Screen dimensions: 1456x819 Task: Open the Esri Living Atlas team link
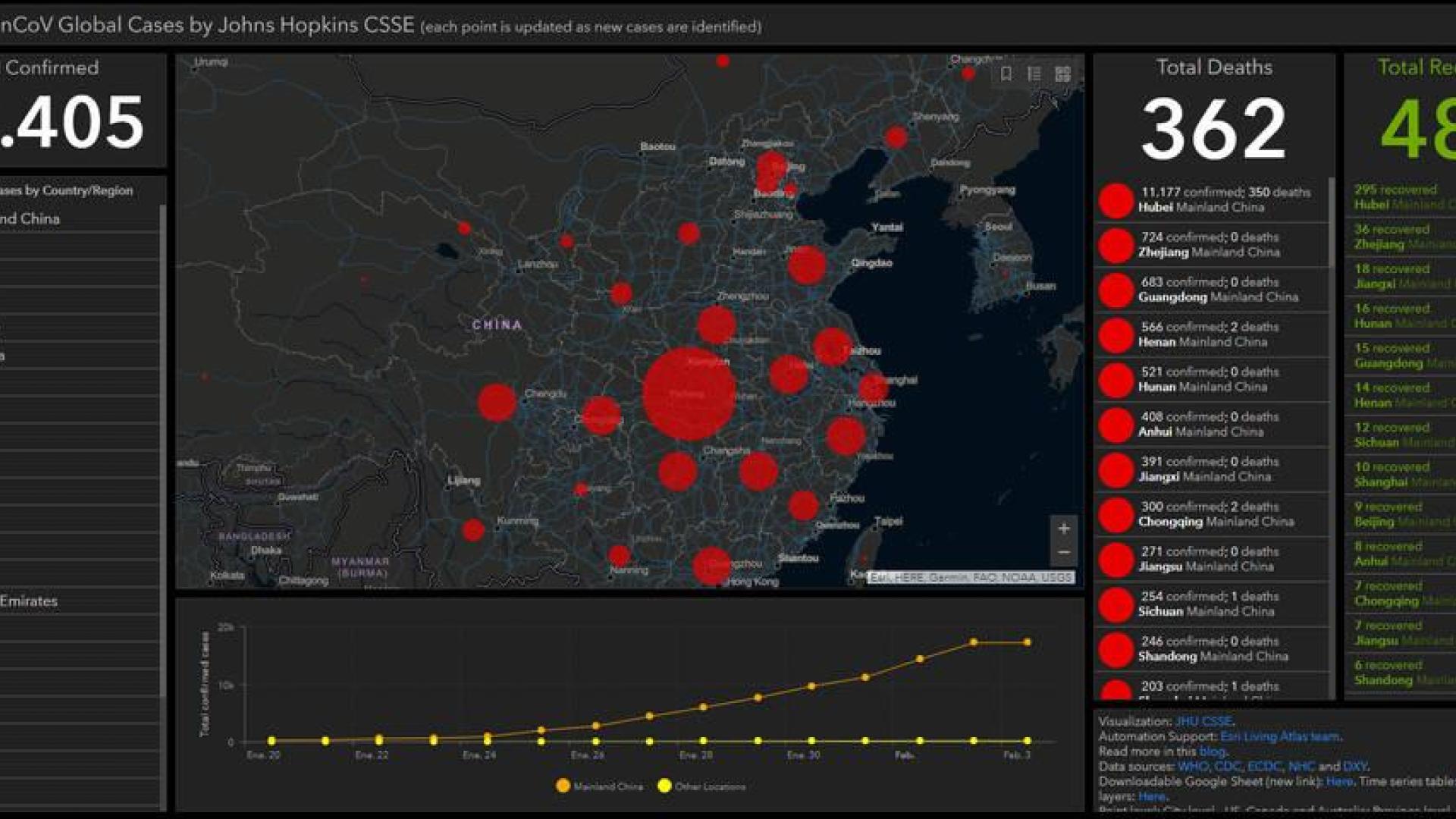tap(1280, 736)
